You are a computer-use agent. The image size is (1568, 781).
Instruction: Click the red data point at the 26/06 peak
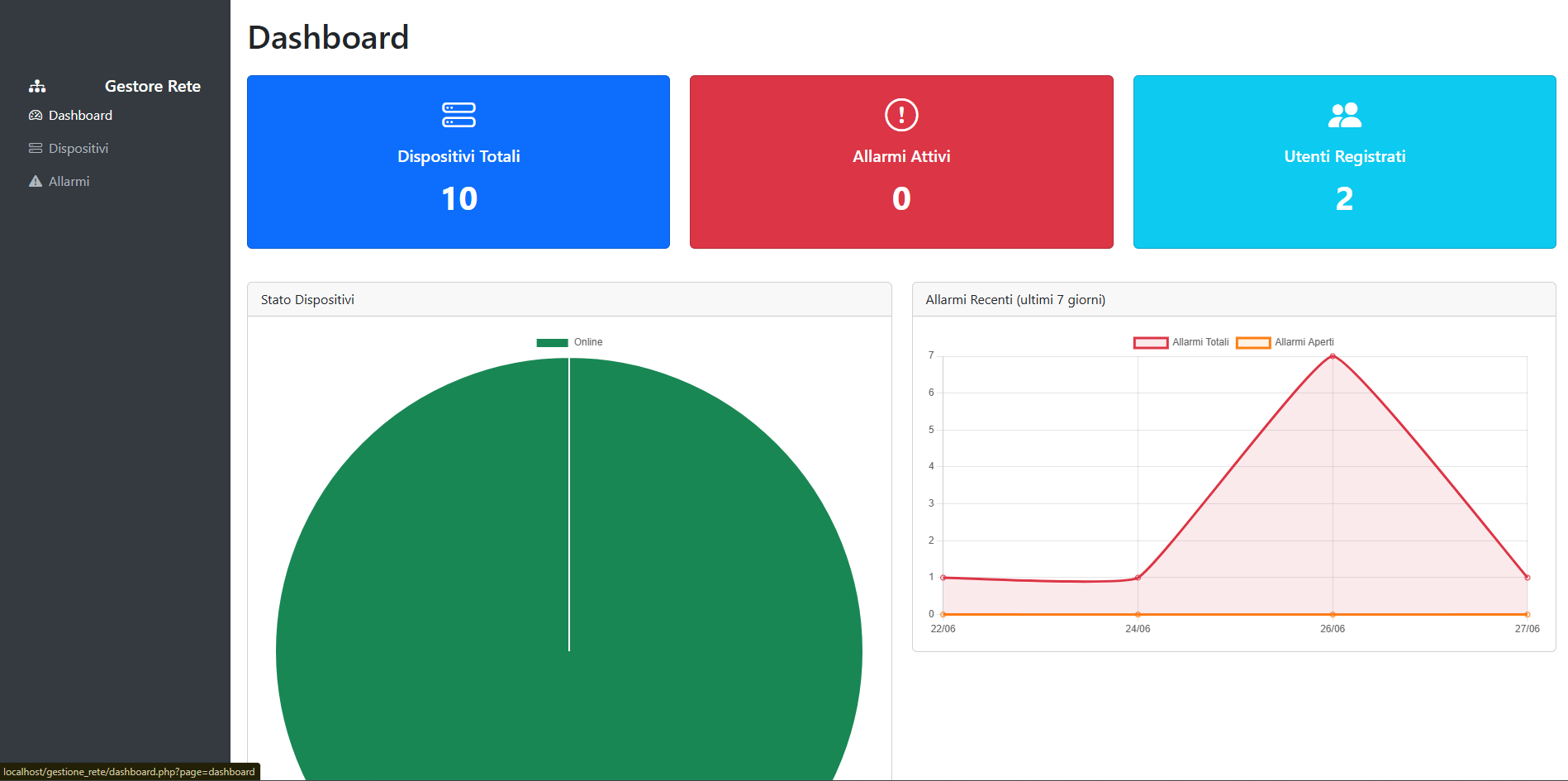click(1333, 355)
